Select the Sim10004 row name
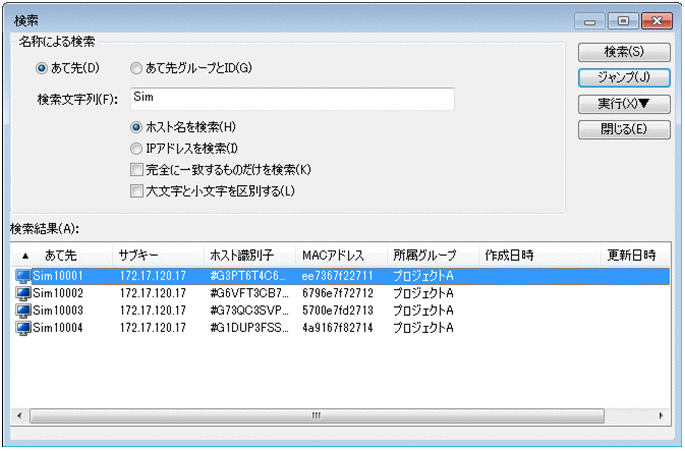685x451 pixels. point(58,328)
